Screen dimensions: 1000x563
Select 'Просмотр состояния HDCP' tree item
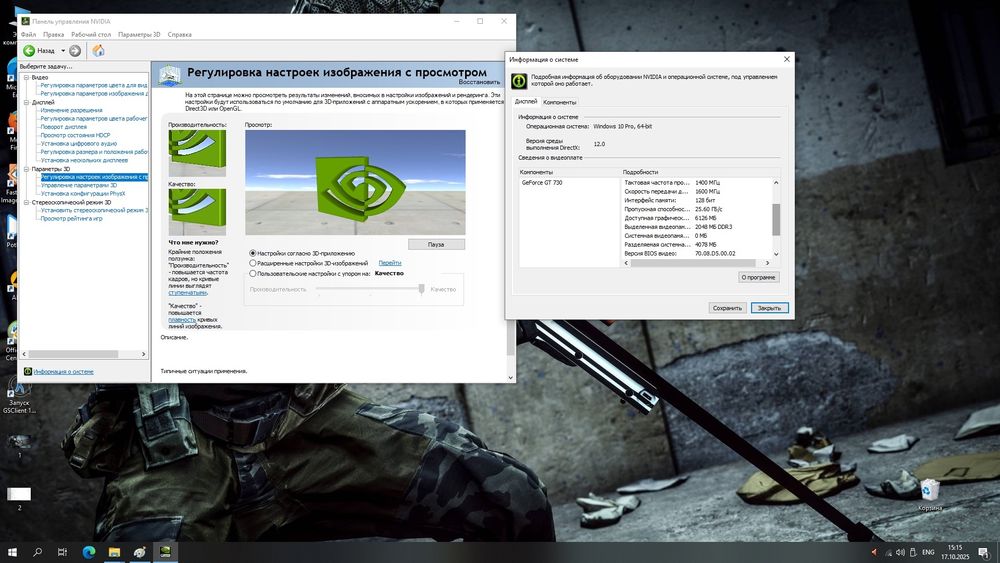click(75, 135)
